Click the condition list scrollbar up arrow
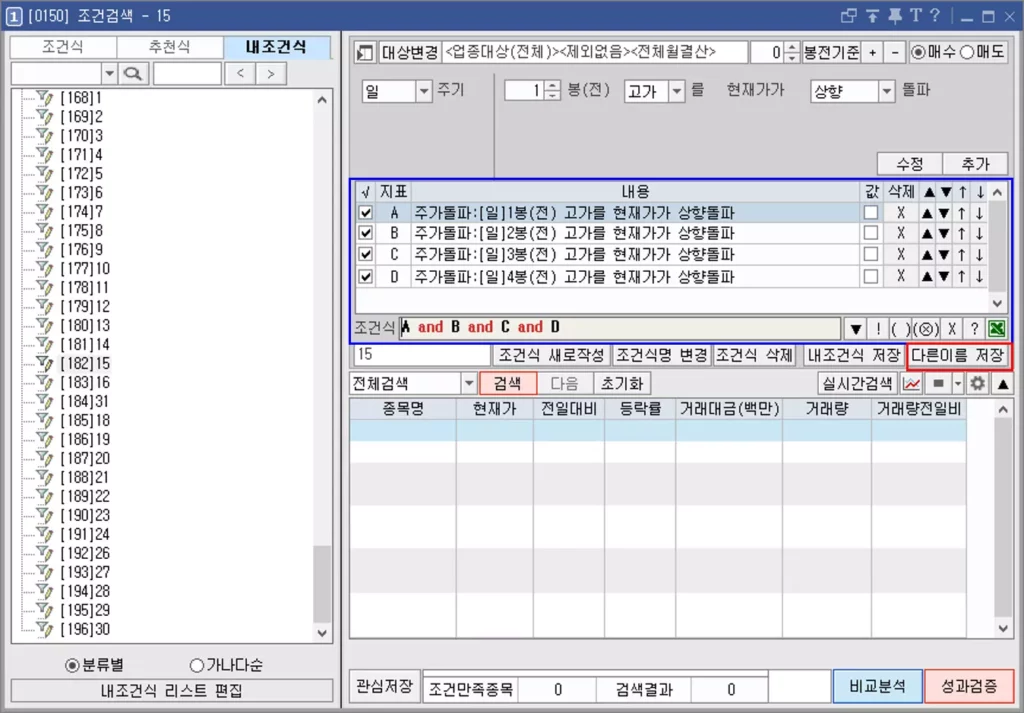This screenshot has width=1024, height=713. point(997,192)
